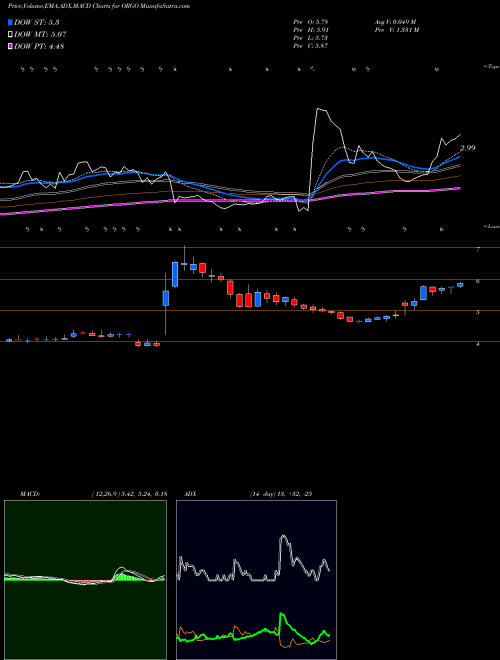500x660 pixels.
Task: Click the tallest blue candlestick near the 7 level
Action: click(x=175, y=274)
